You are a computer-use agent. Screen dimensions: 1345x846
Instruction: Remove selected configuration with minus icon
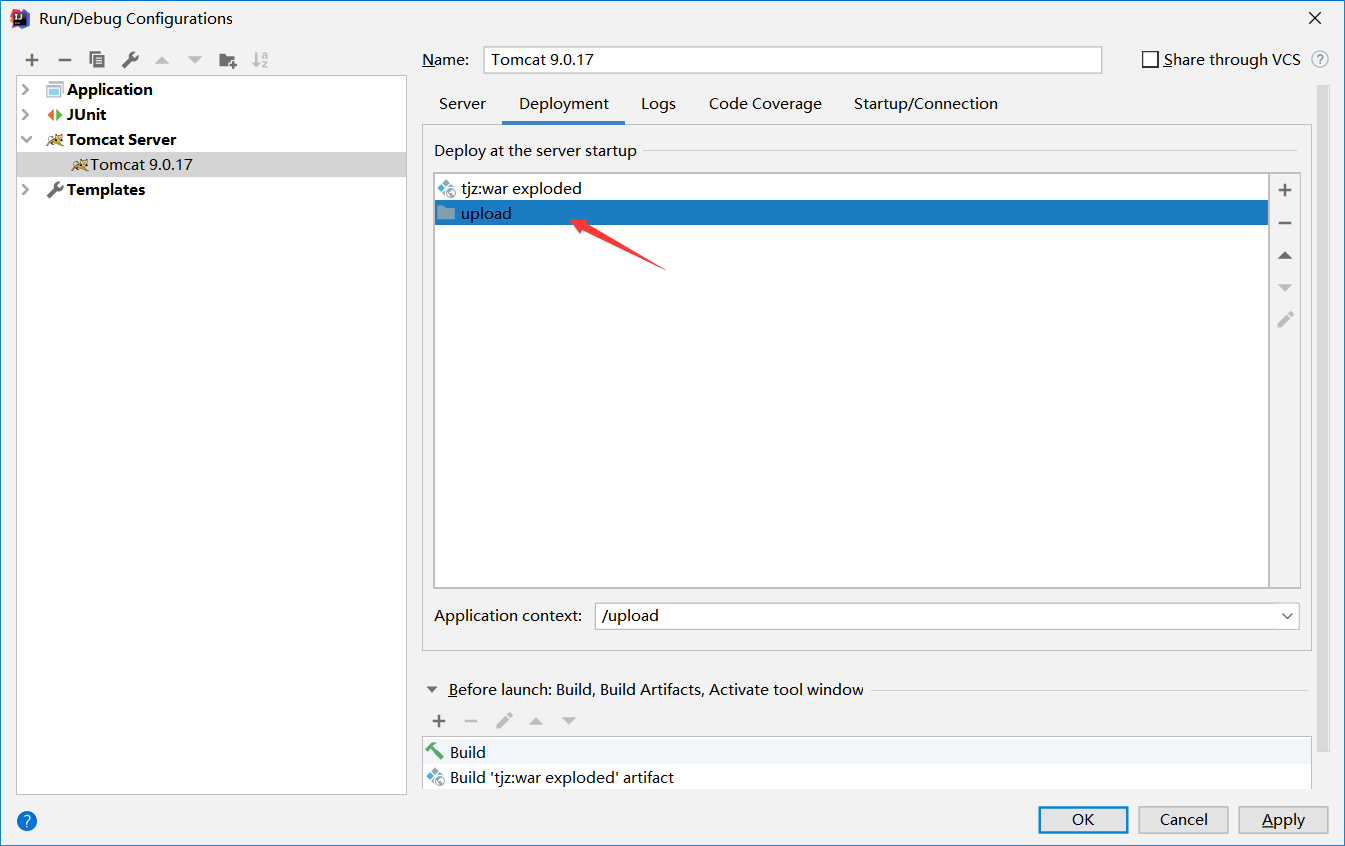coord(65,60)
